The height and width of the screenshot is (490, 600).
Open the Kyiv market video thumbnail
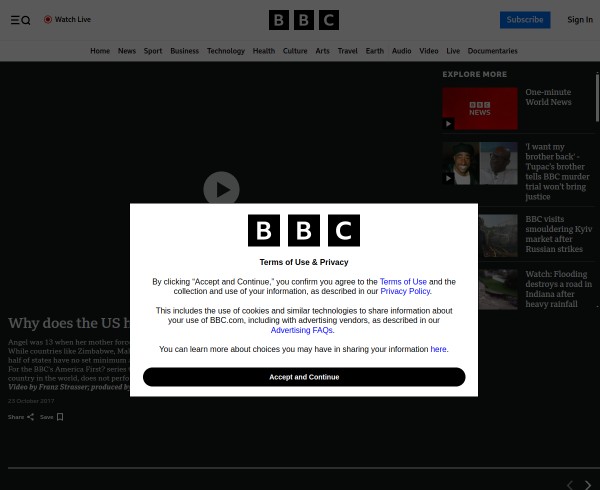[x=498, y=236]
